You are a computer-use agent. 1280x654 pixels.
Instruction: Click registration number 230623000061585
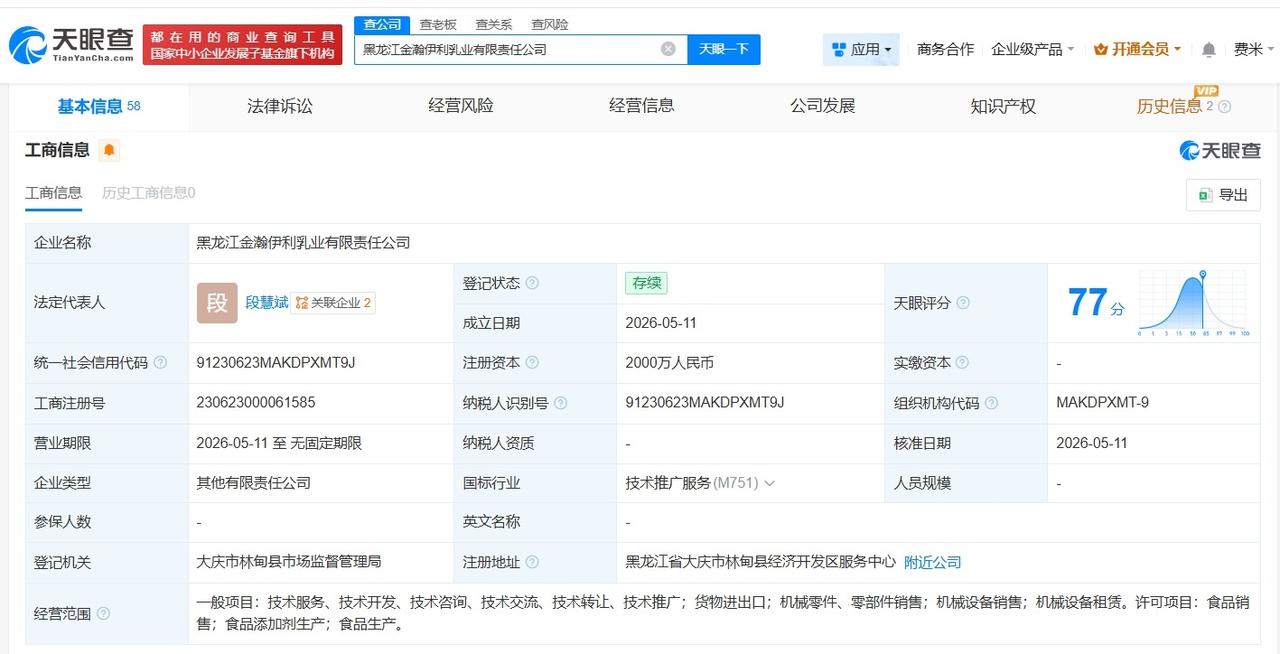click(x=256, y=403)
